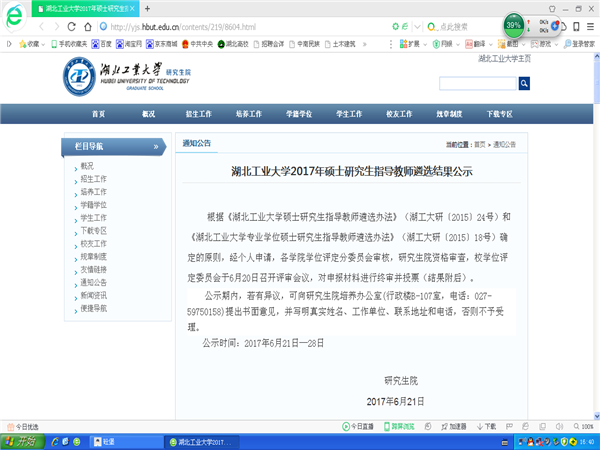Click the page vertical scrollbar
This screenshot has width=600, height=450.
[597, 236]
